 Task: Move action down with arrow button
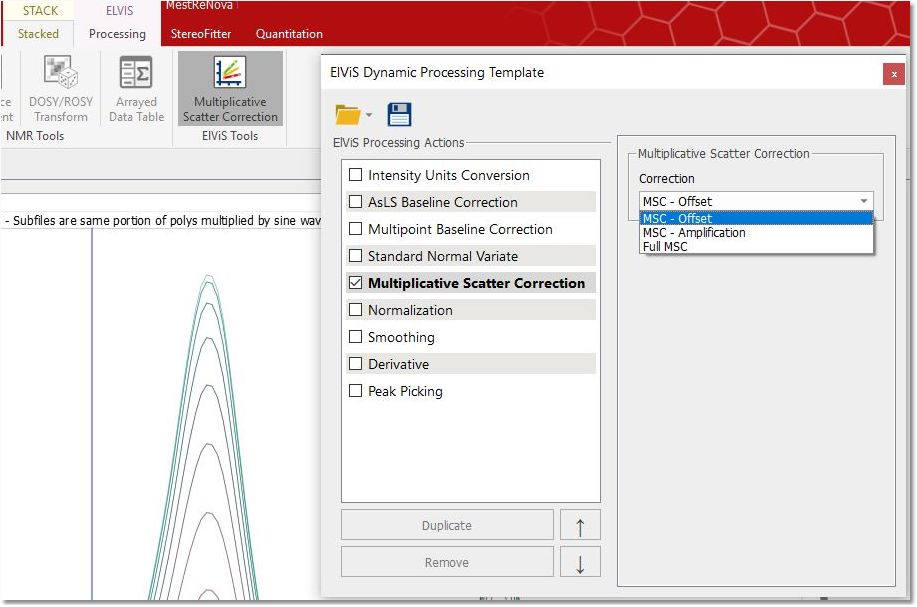tap(580, 562)
